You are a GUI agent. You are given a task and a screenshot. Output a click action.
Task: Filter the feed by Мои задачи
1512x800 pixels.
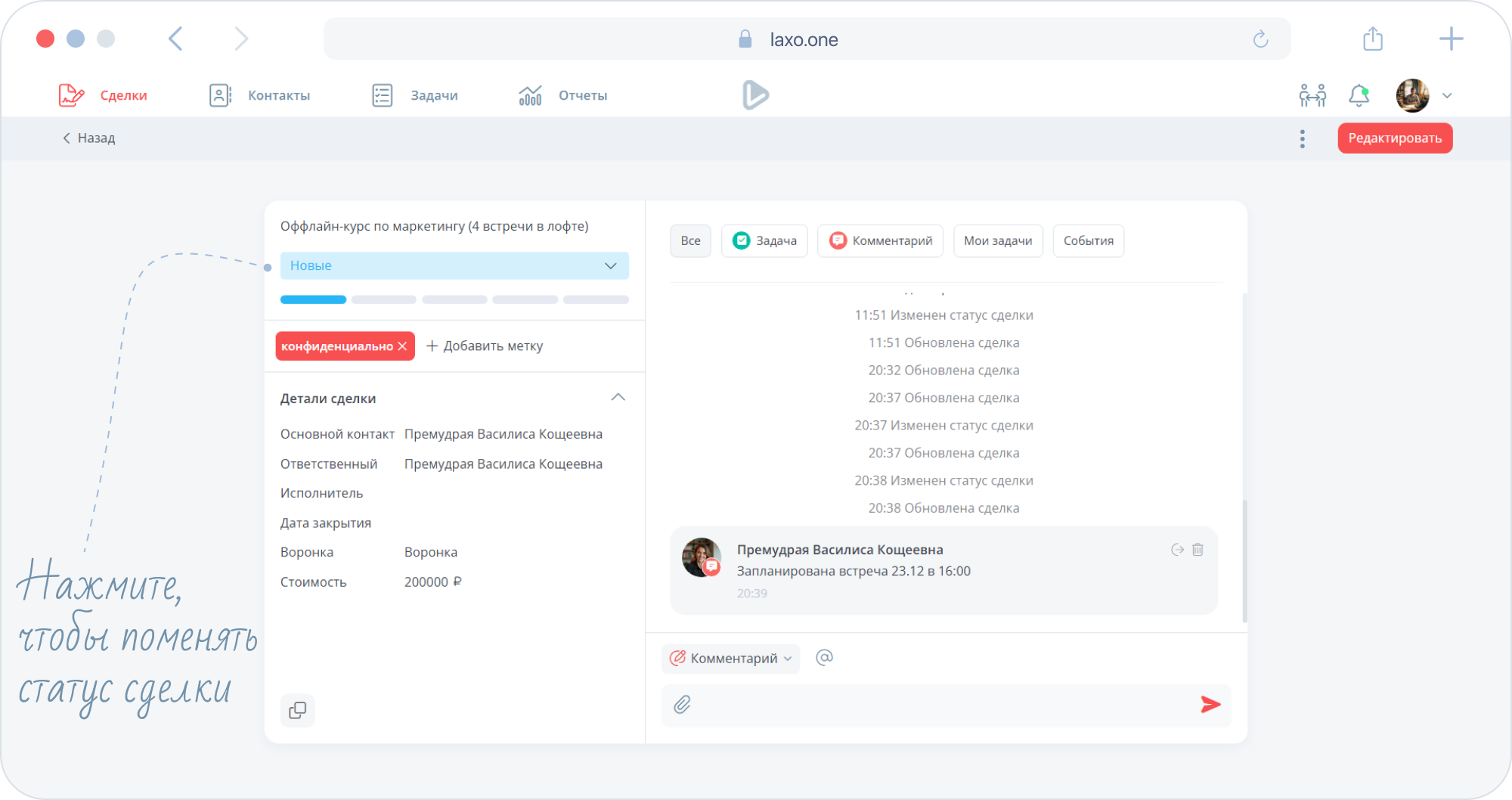997,241
